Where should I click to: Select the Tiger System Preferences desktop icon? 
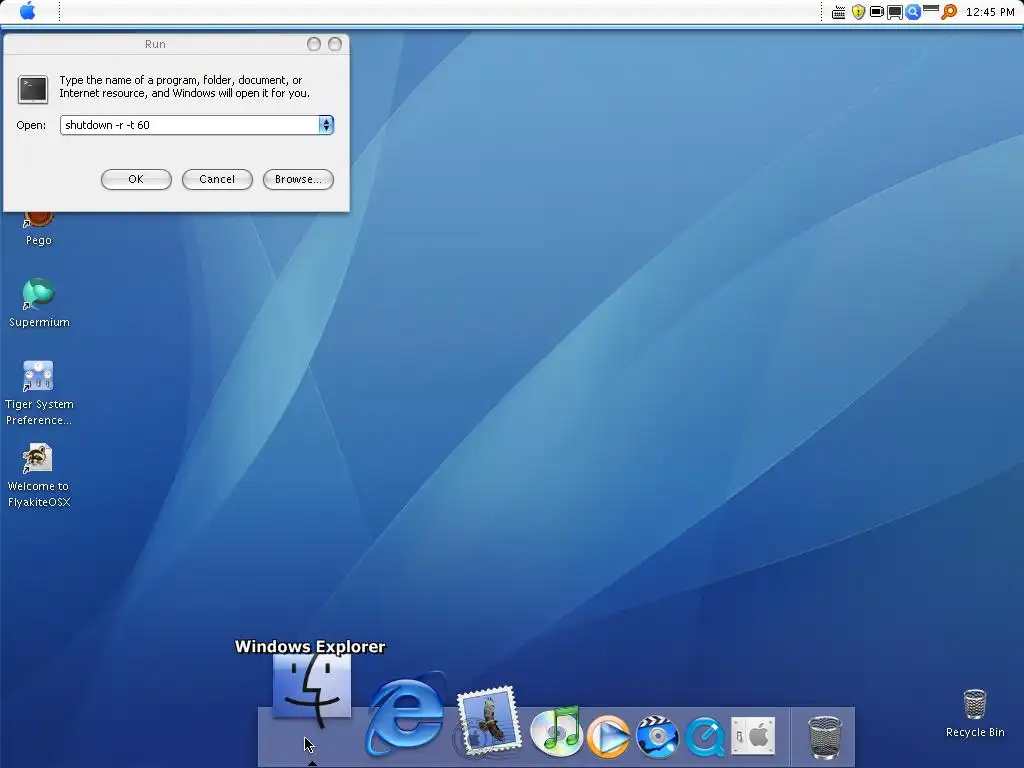click(x=39, y=393)
